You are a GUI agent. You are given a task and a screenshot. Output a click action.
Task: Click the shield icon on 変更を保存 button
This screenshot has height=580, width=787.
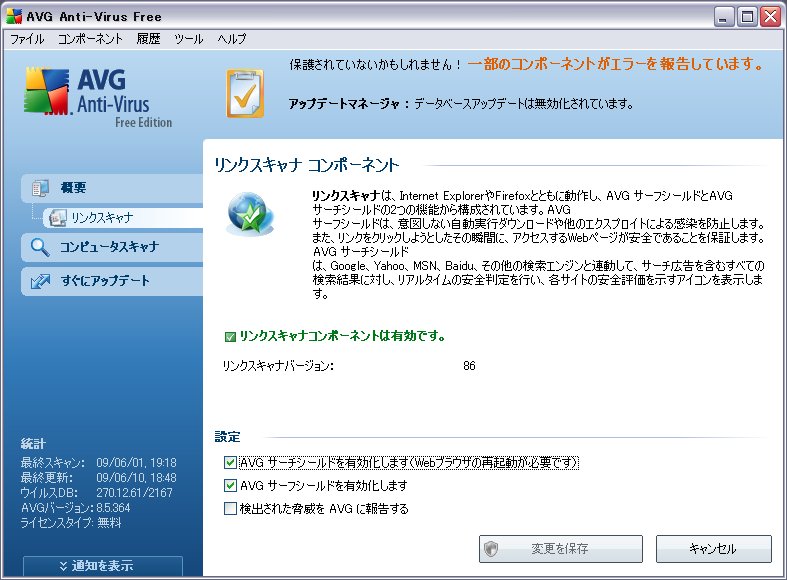pos(491,549)
